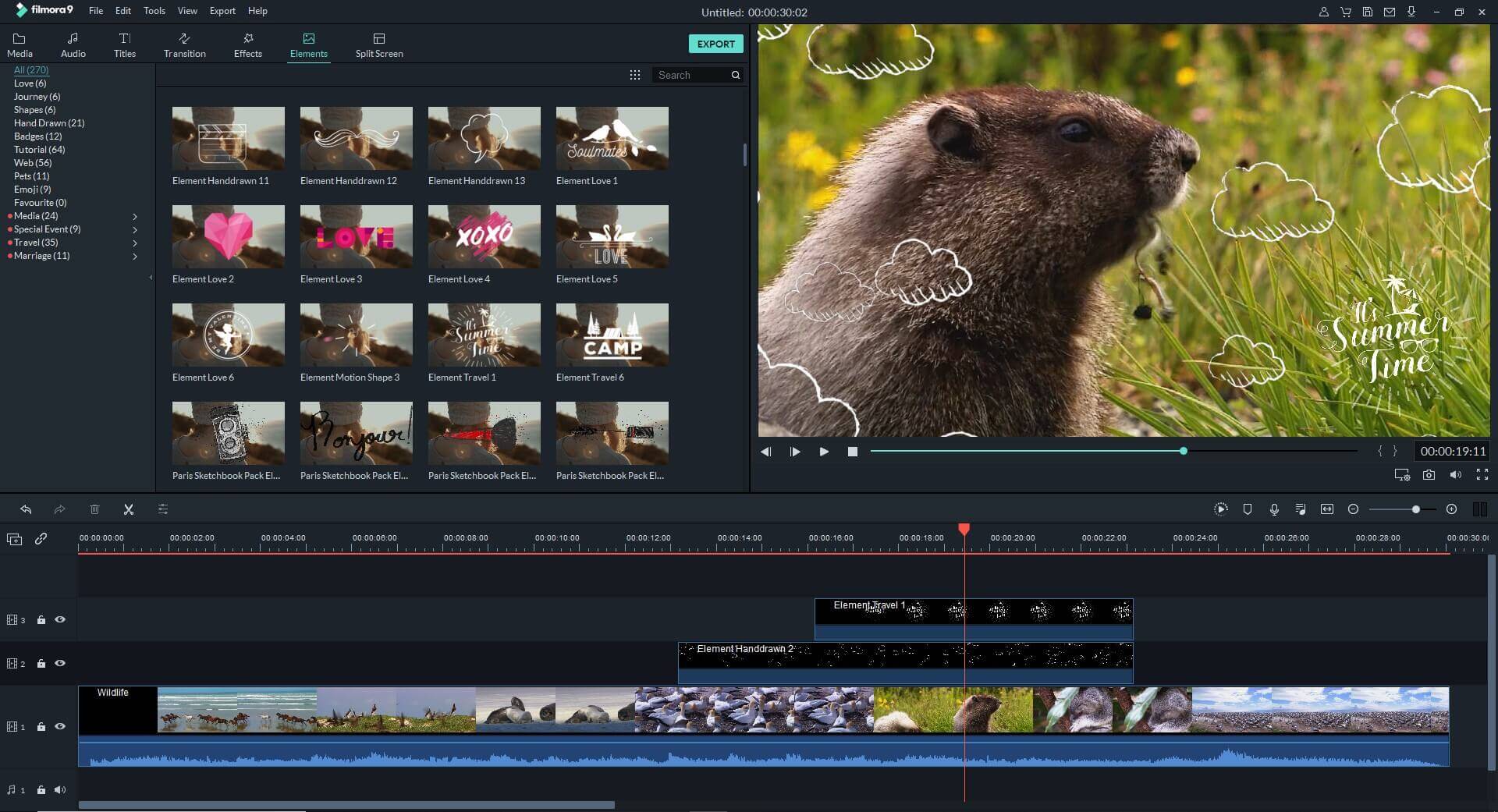
Task: Open the Audio tab
Action: click(73, 45)
